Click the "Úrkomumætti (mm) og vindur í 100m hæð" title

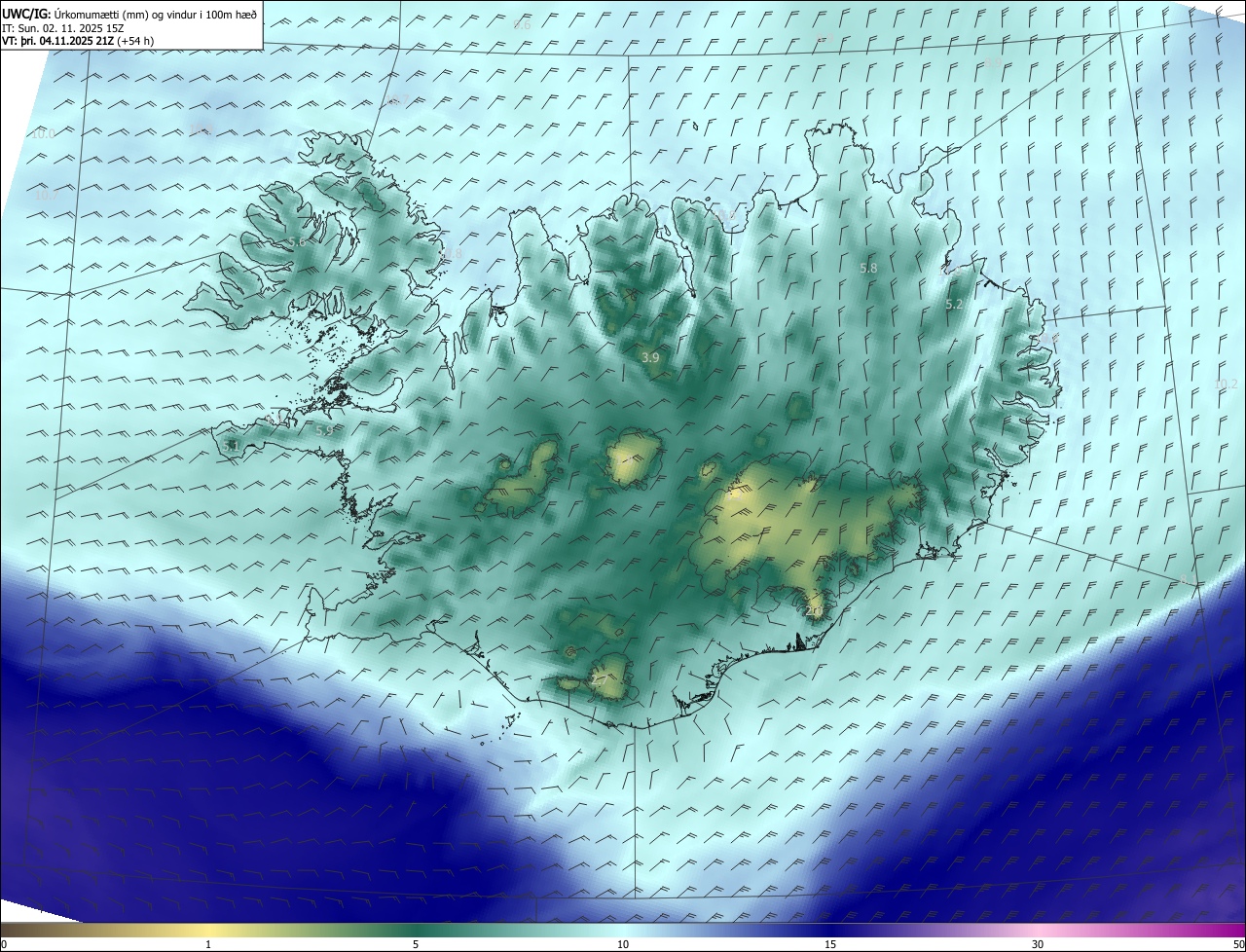(x=156, y=14)
